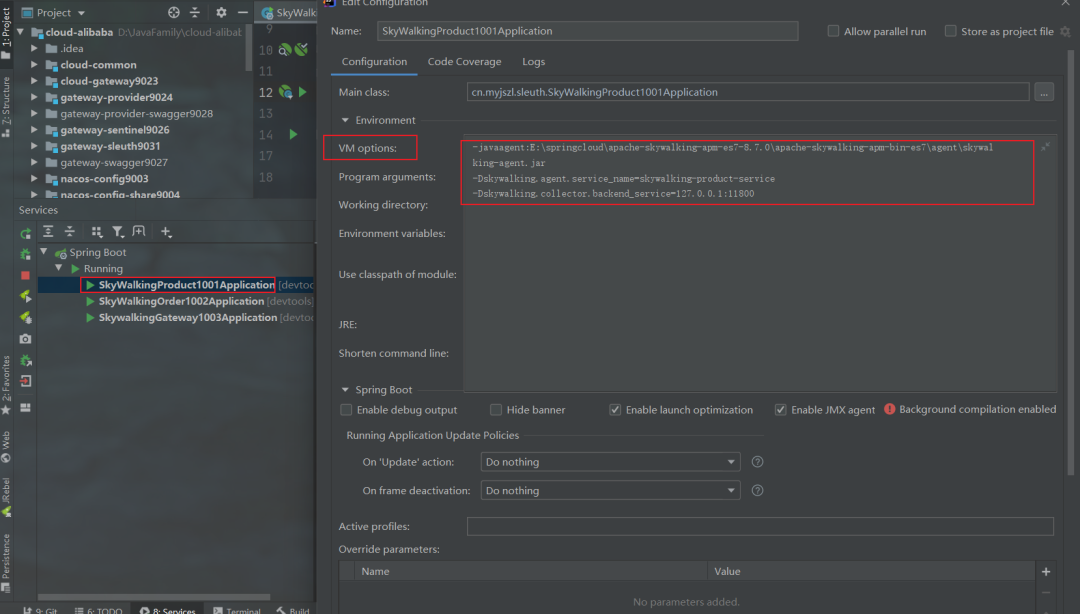Uncheck Enable launch optimization
Viewport: 1080px width, 614px height.
coord(615,409)
